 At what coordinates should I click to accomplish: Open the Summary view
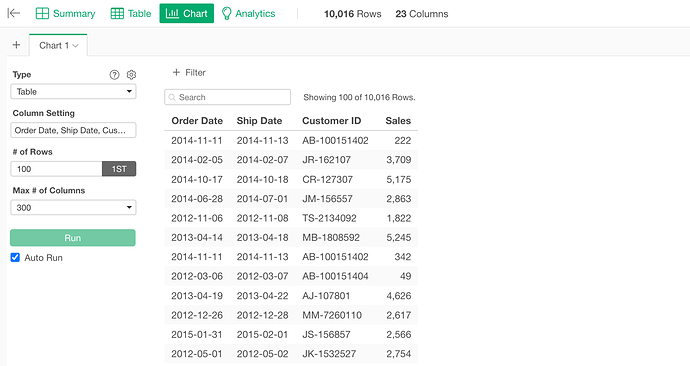click(x=65, y=14)
